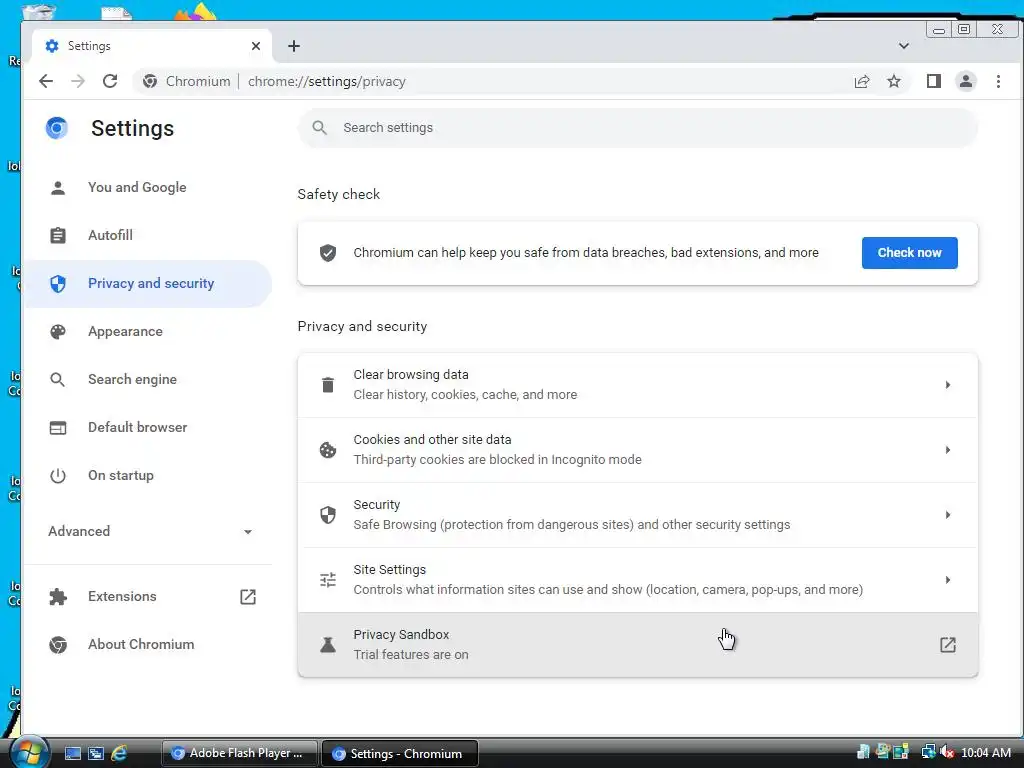Click the taskbar clock showing 10:04 AM

(x=985, y=752)
